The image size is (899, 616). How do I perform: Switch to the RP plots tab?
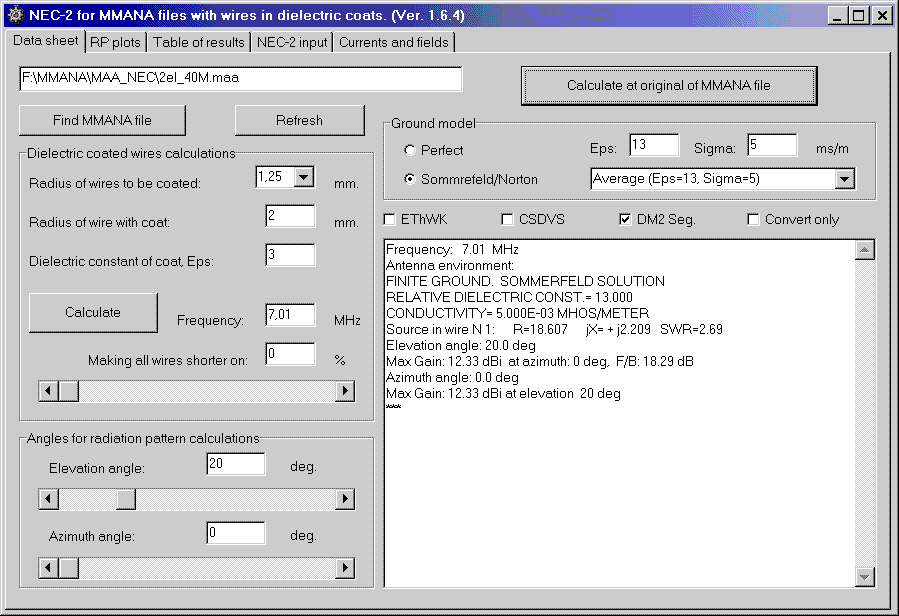118,42
